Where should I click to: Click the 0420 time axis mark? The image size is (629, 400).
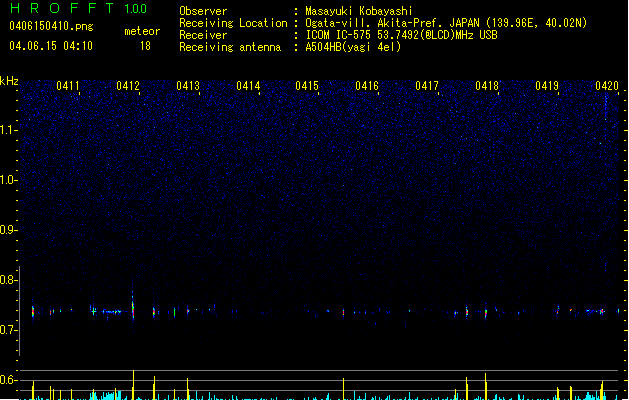click(x=607, y=86)
